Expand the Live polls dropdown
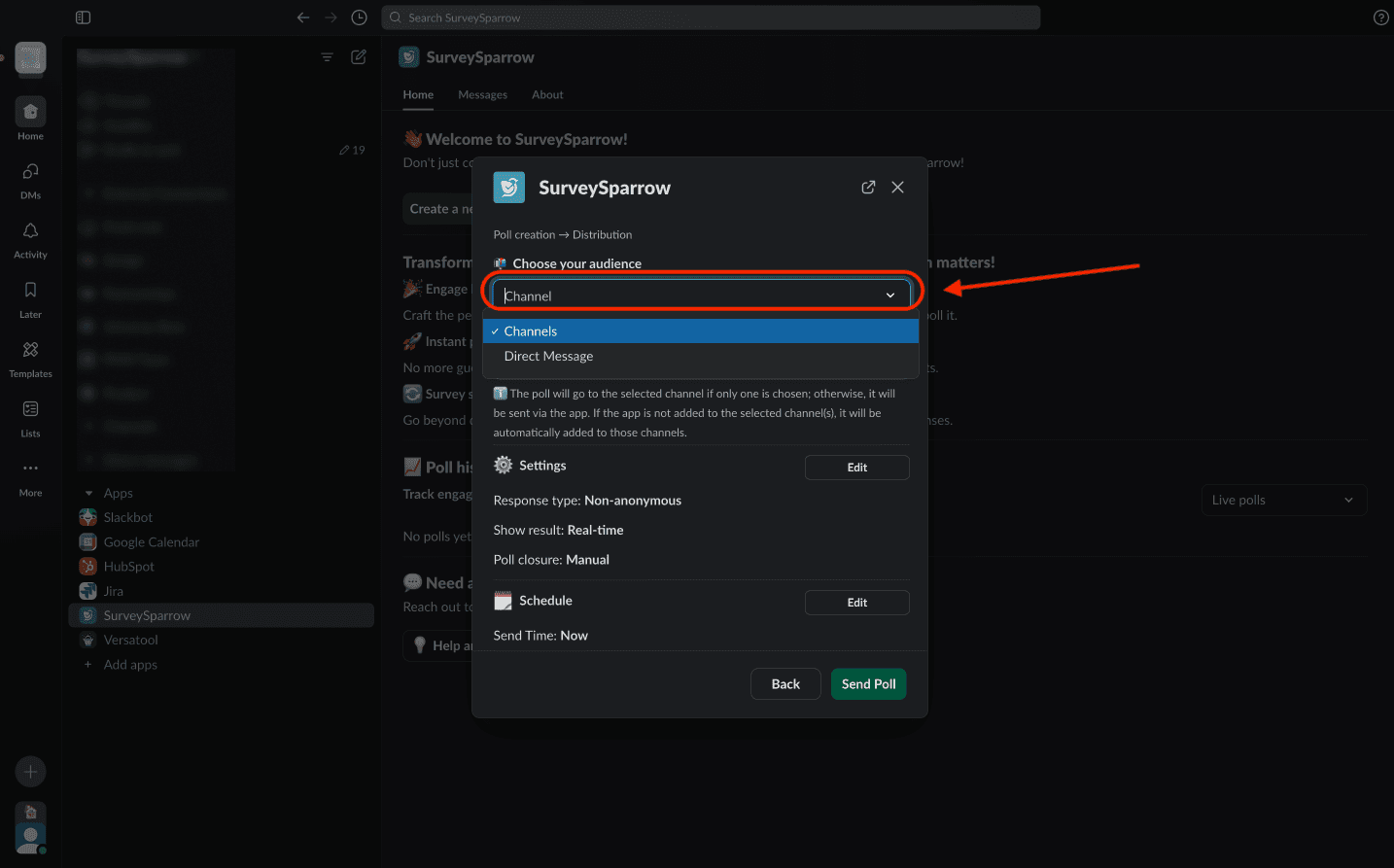The height and width of the screenshot is (868, 1394). [1283, 501]
